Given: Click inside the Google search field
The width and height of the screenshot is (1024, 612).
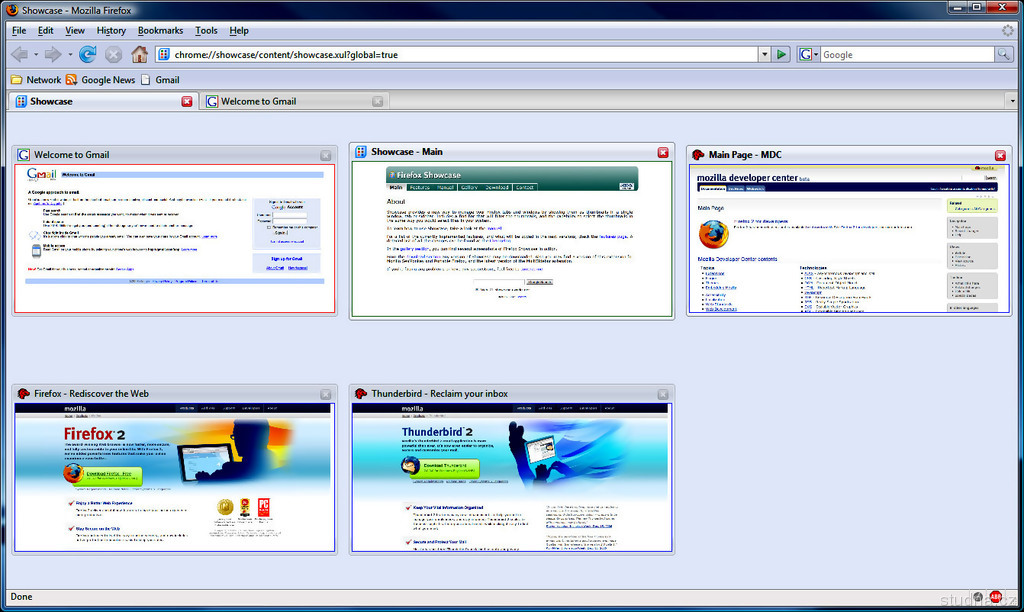Looking at the screenshot, I should [x=905, y=54].
